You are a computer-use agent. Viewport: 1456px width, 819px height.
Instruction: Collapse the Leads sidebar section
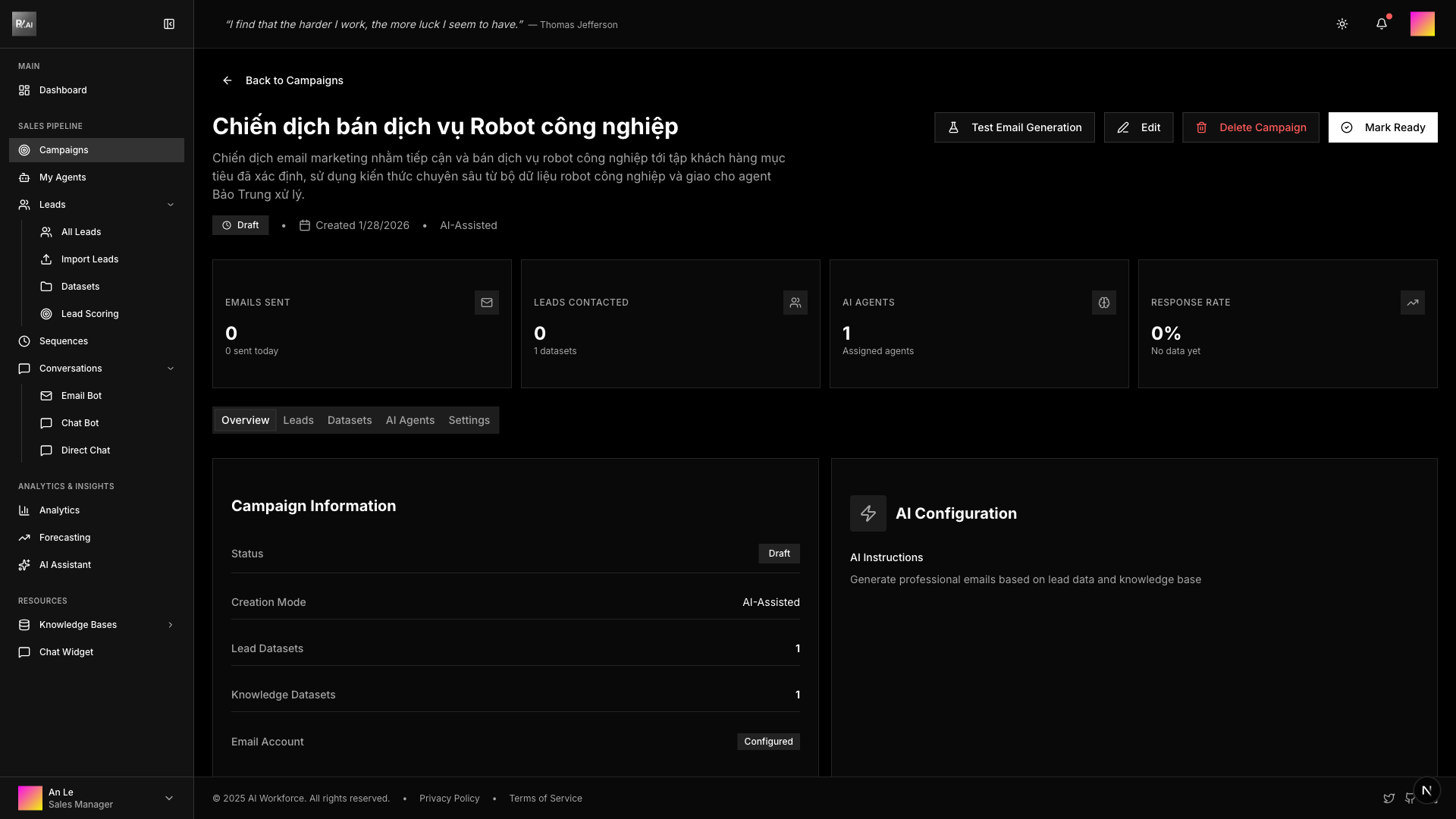tap(171, 205)
